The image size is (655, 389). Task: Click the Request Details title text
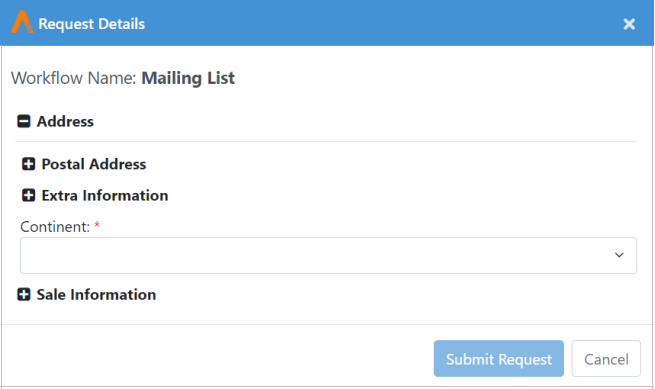point(91,24)
